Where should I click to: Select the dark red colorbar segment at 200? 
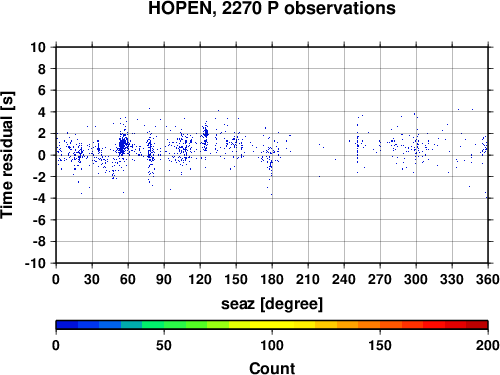click(477, 325)
